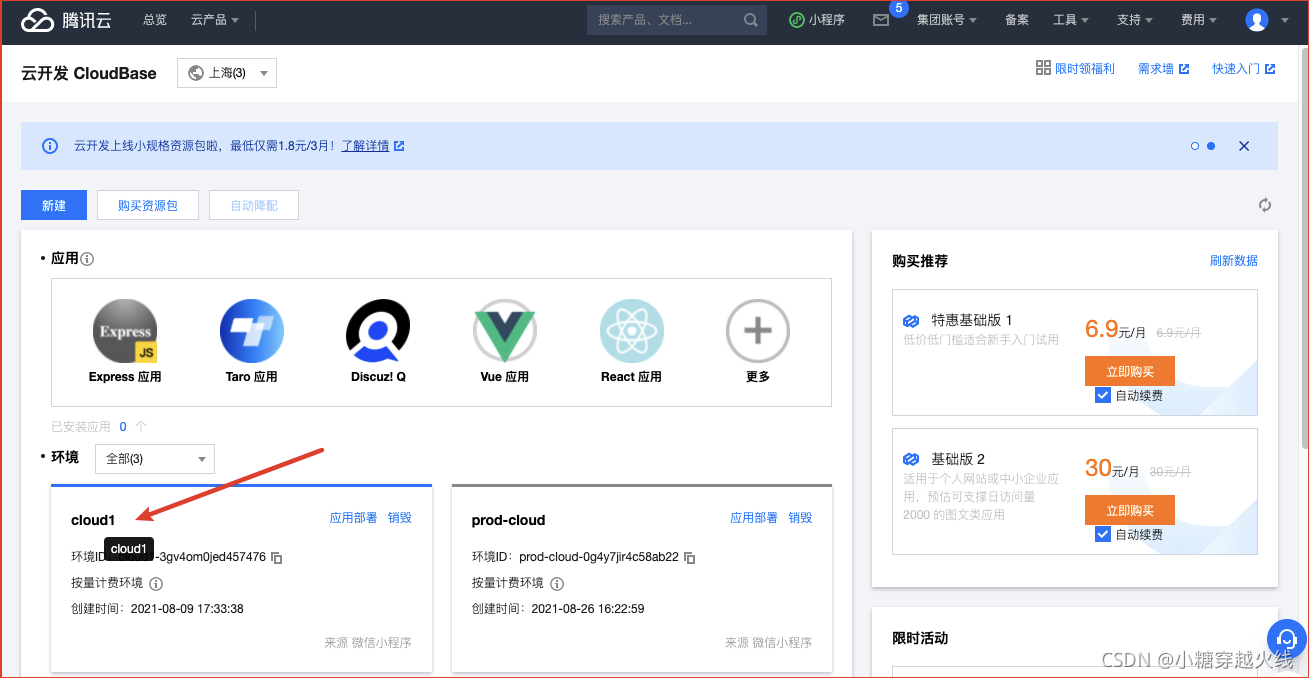Screen dimensions: 1309x678
Task: Open the Tencent Cloud logo home
Action: click(x=66, y=20)
